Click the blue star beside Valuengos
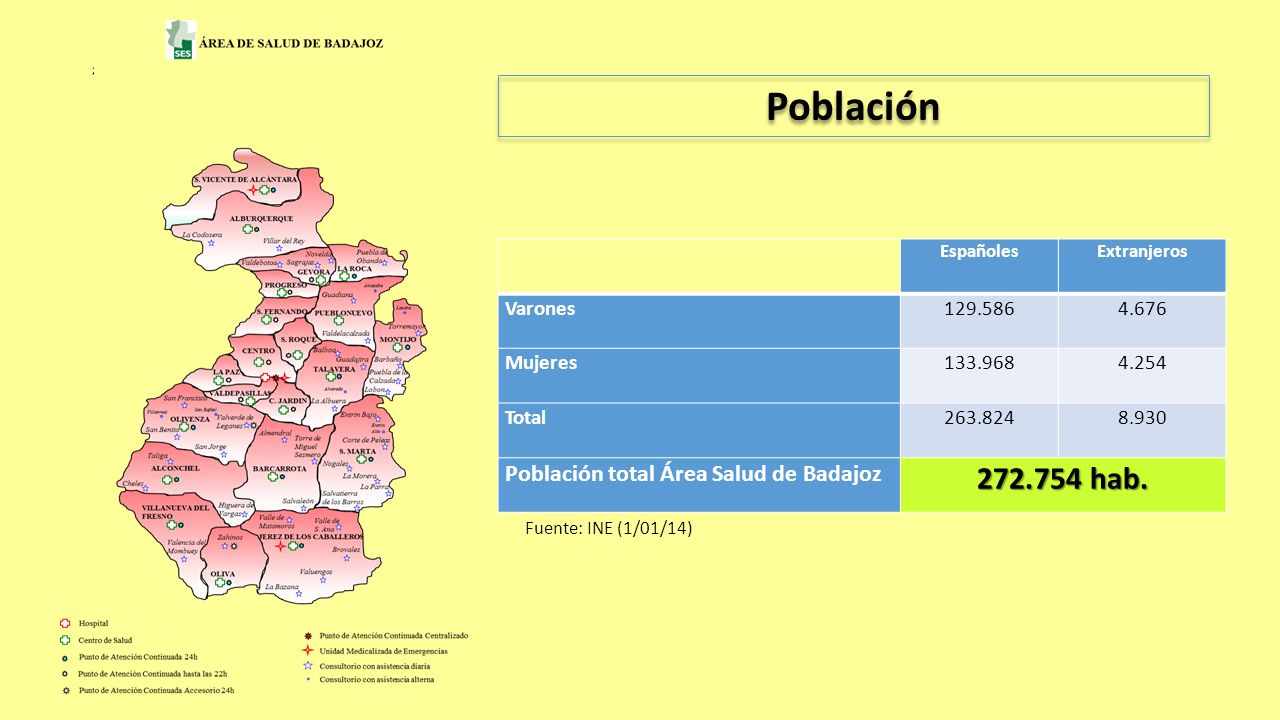Viewport: 1280px width, 720px height. [322, 581]
